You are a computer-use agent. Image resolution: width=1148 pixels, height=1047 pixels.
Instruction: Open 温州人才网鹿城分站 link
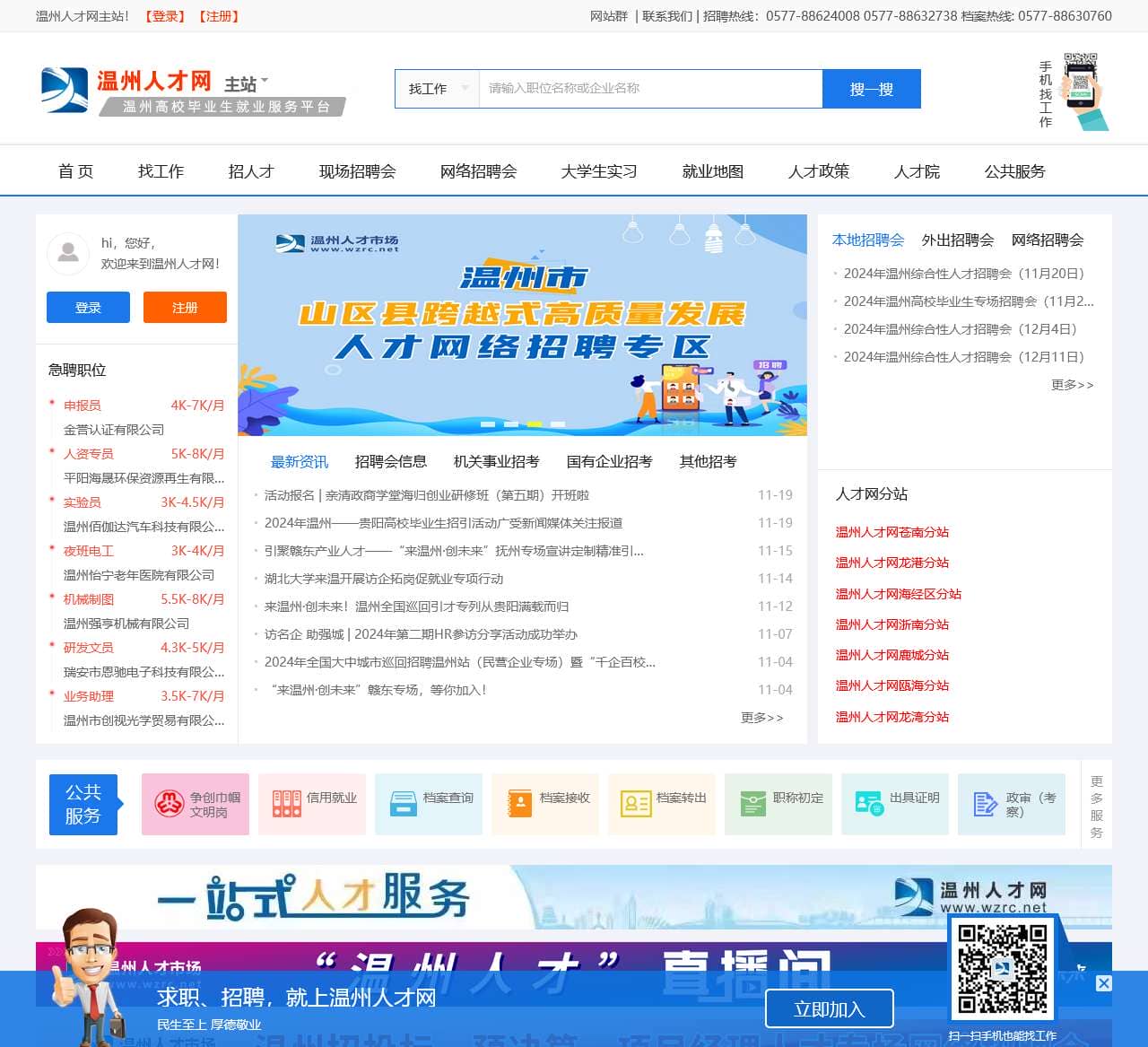(892, 655)
